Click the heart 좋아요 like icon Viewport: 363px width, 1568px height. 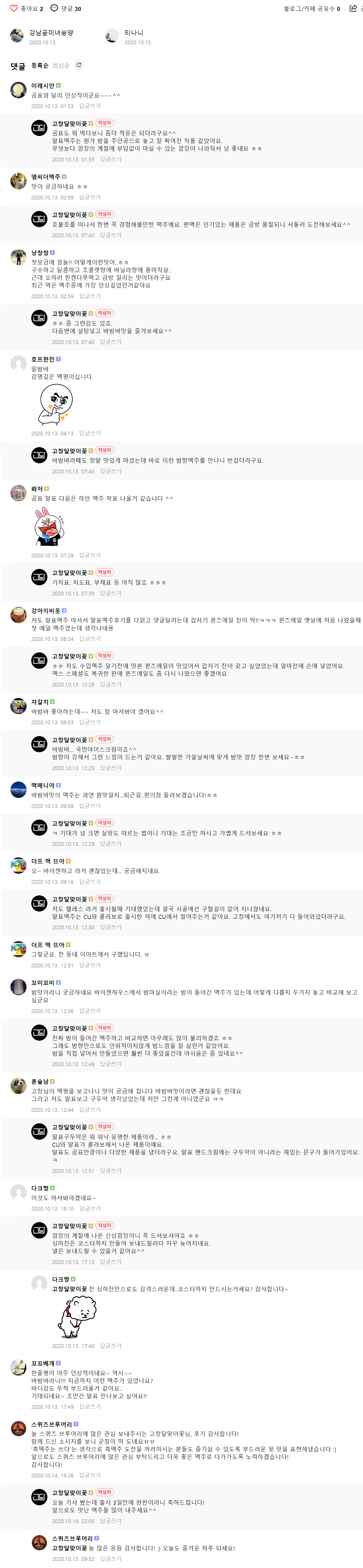(x=14, y=8)
